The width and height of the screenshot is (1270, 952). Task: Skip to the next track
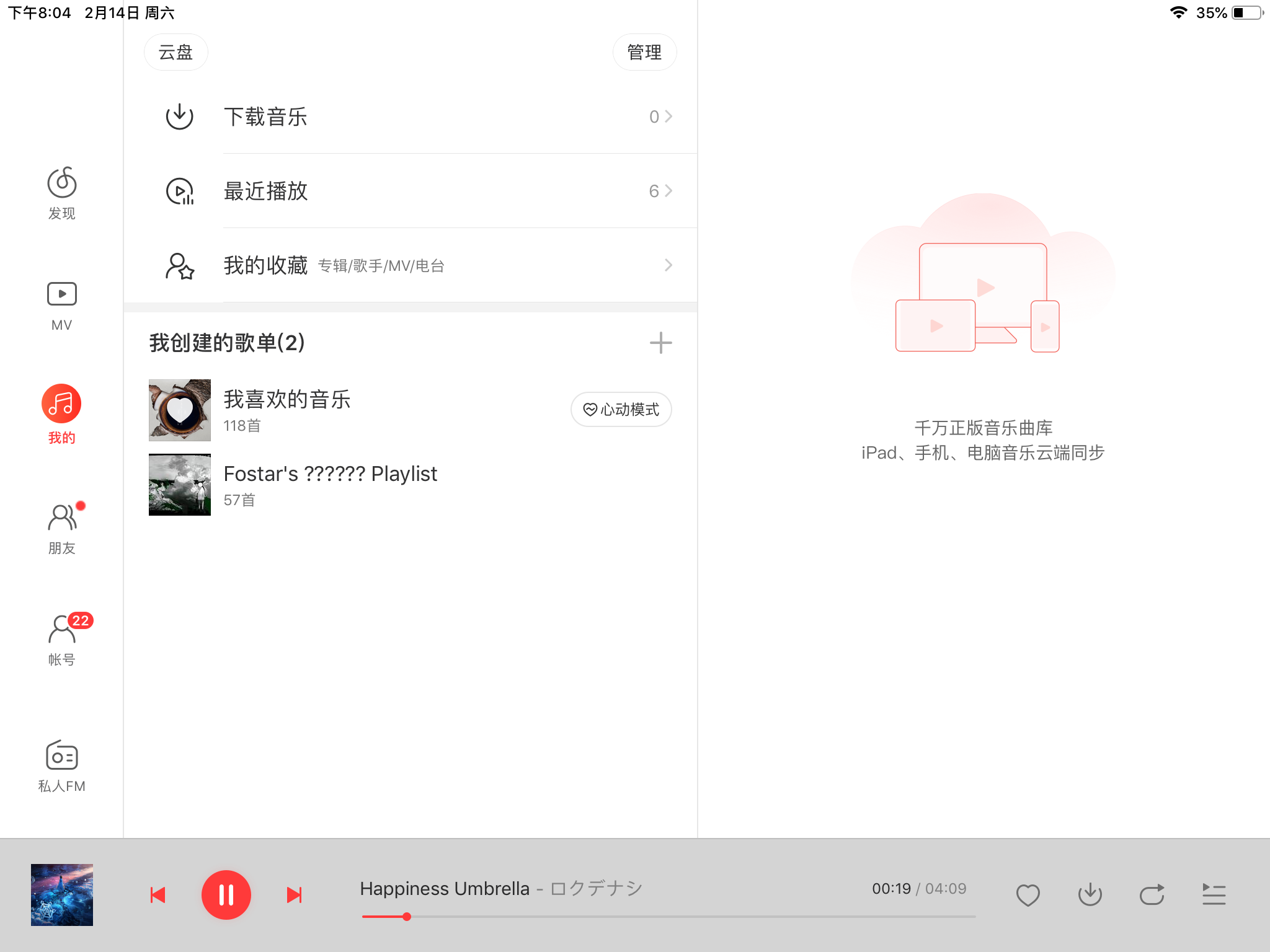click(294, 894)
